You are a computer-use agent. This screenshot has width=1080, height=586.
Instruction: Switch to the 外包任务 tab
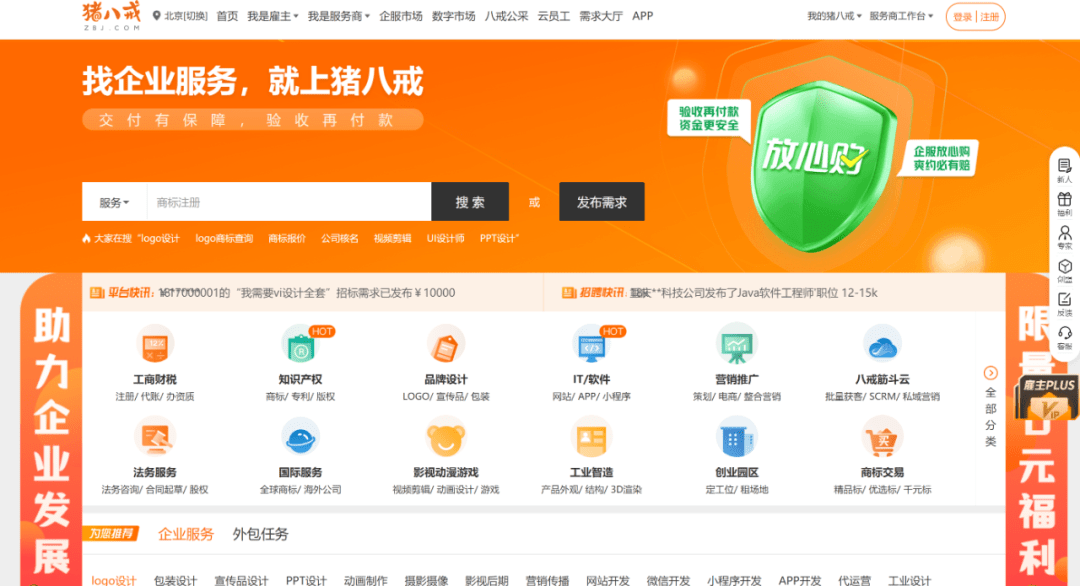click(260, 534)
